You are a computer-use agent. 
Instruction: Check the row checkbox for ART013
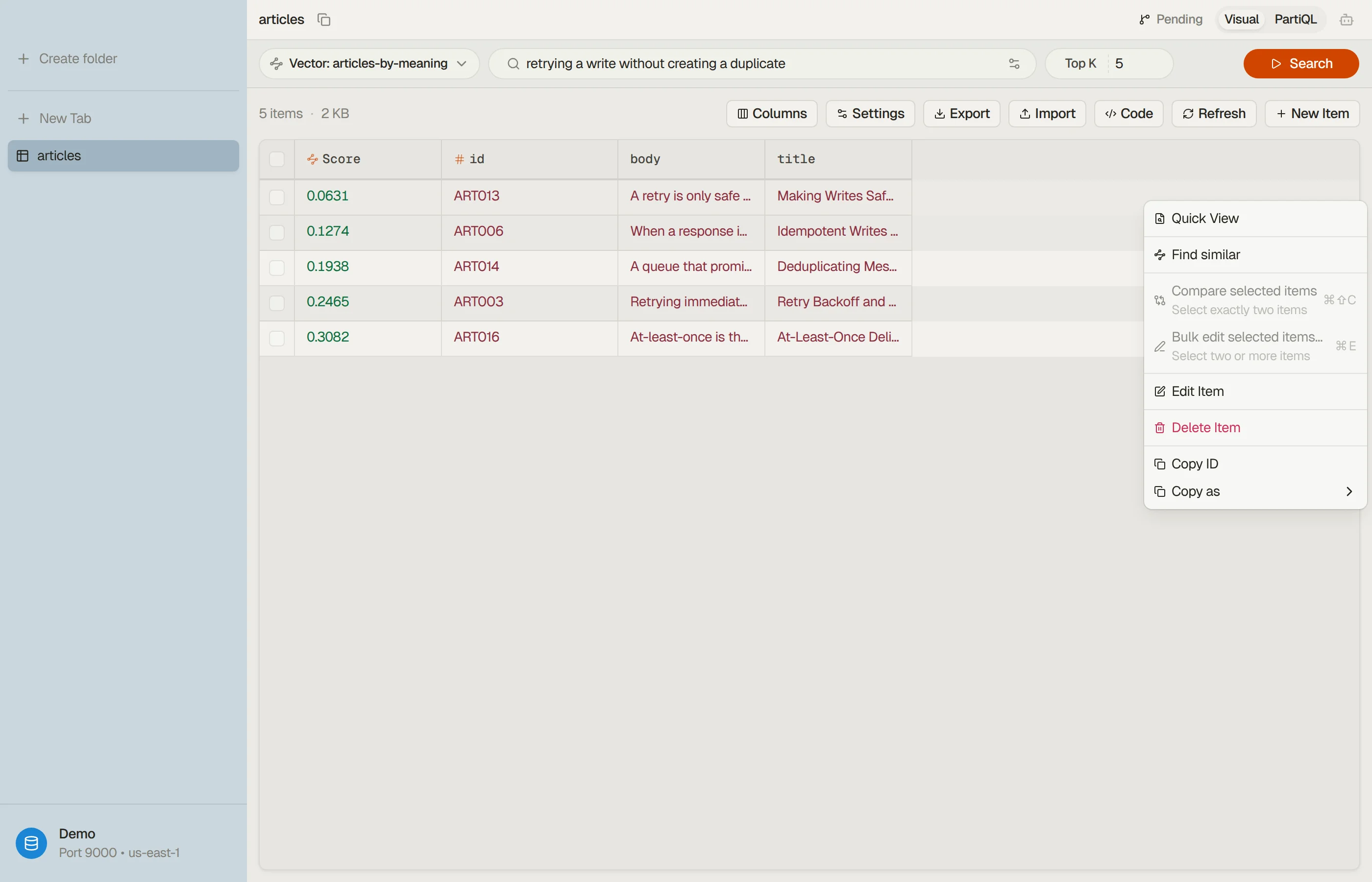pyautogui.click(x=276, y=197)
